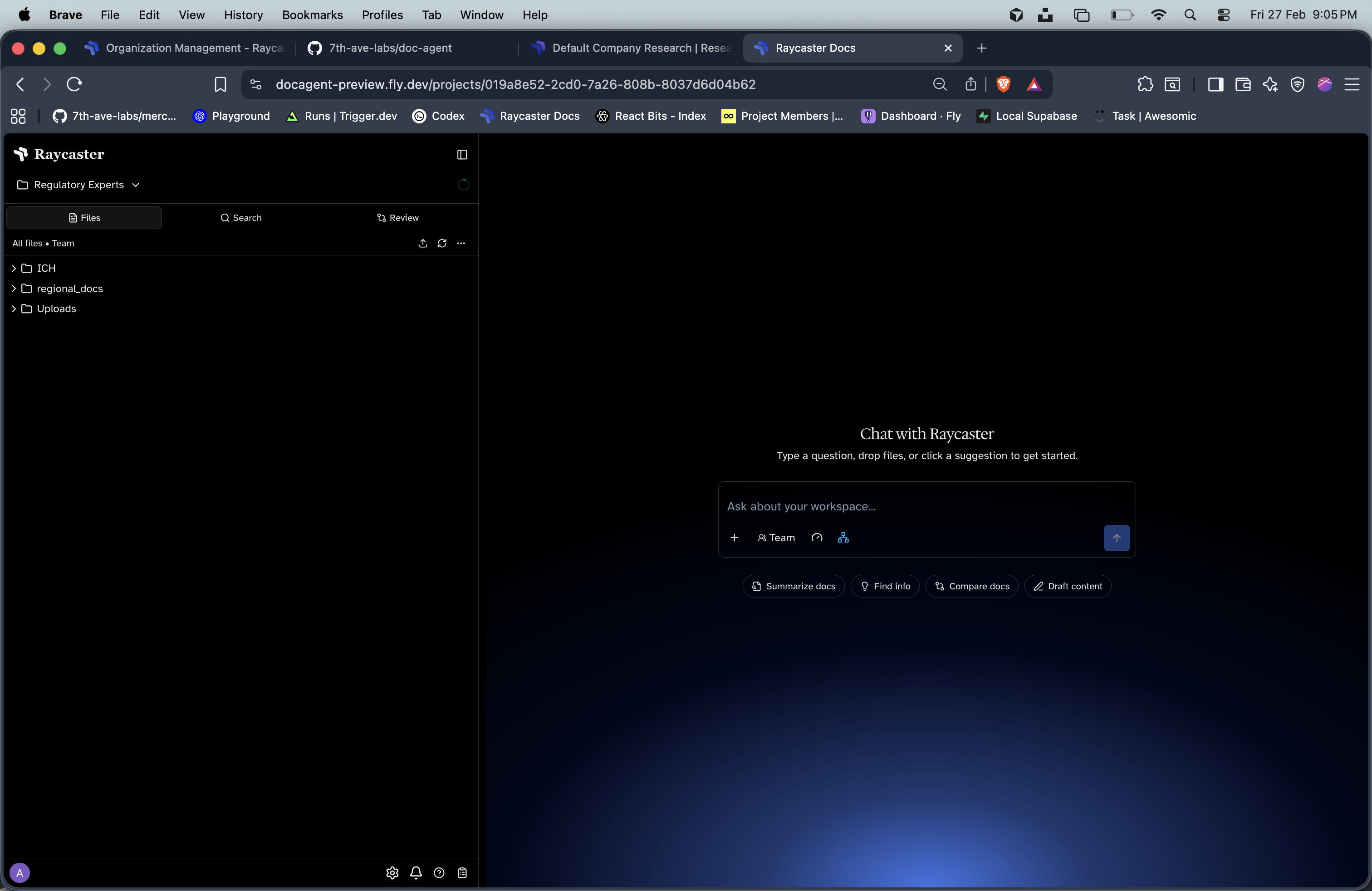Image resolution: width=1372 pixels, height=891 pixels.
Task: Open more options via the three-dot icon
Action: pos(461,243)
